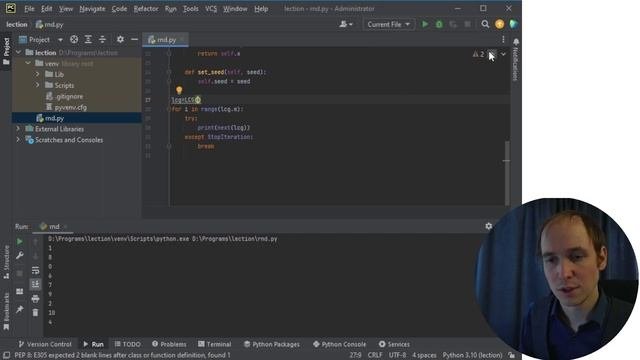Click the chevron next to warnings count
This screenshot has height=360, width=640.
(503, 54)
